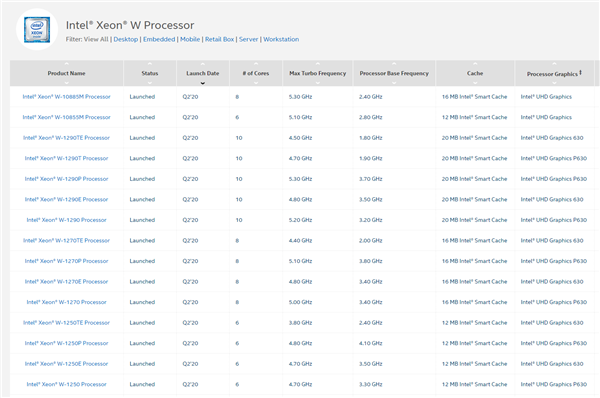This screenshot has height=398, width=600.
Task: Sort Max Turbo Frequency descending arrow
Action: (x=318, y=83)
